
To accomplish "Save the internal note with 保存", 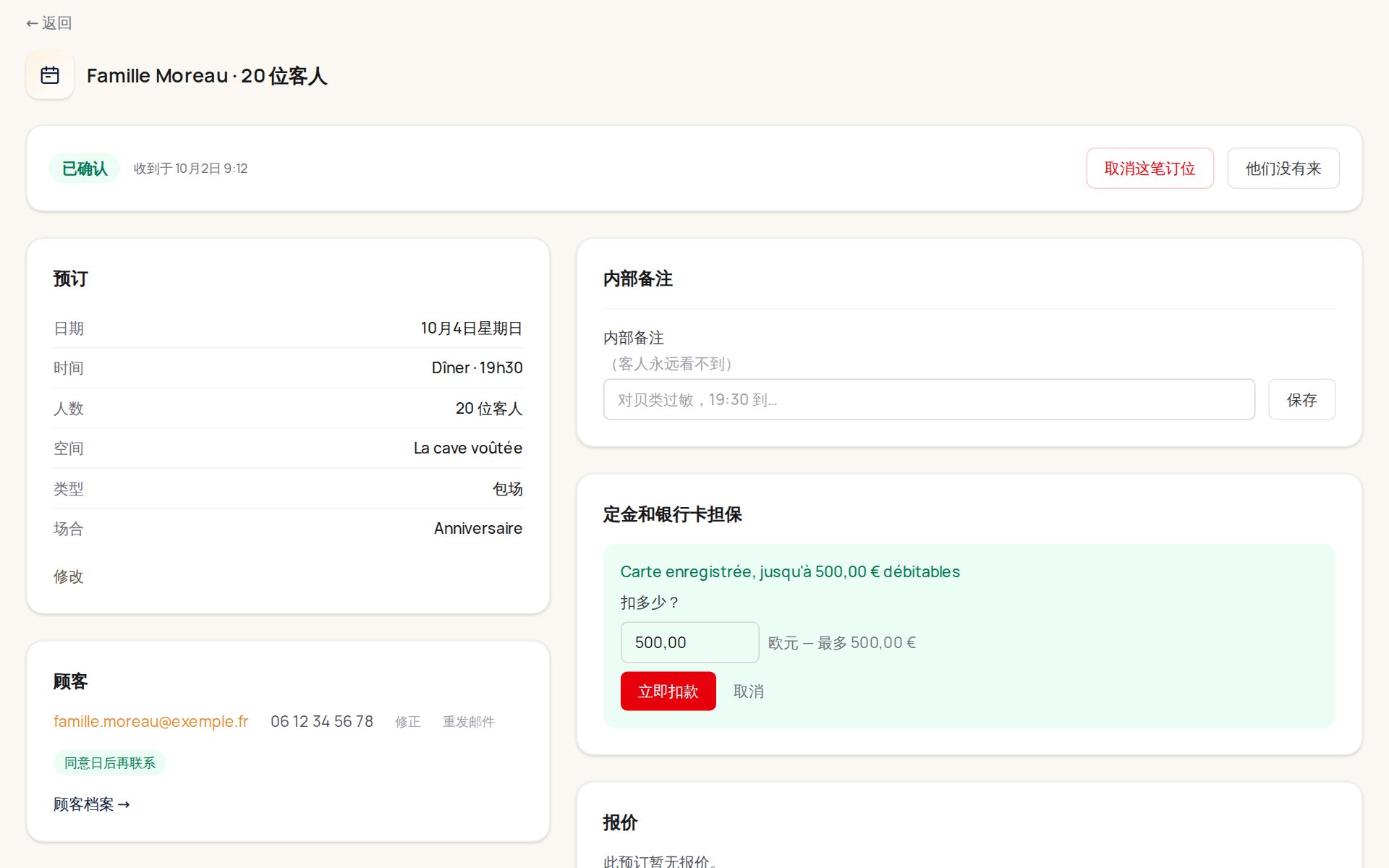I will click(1301, 399).
